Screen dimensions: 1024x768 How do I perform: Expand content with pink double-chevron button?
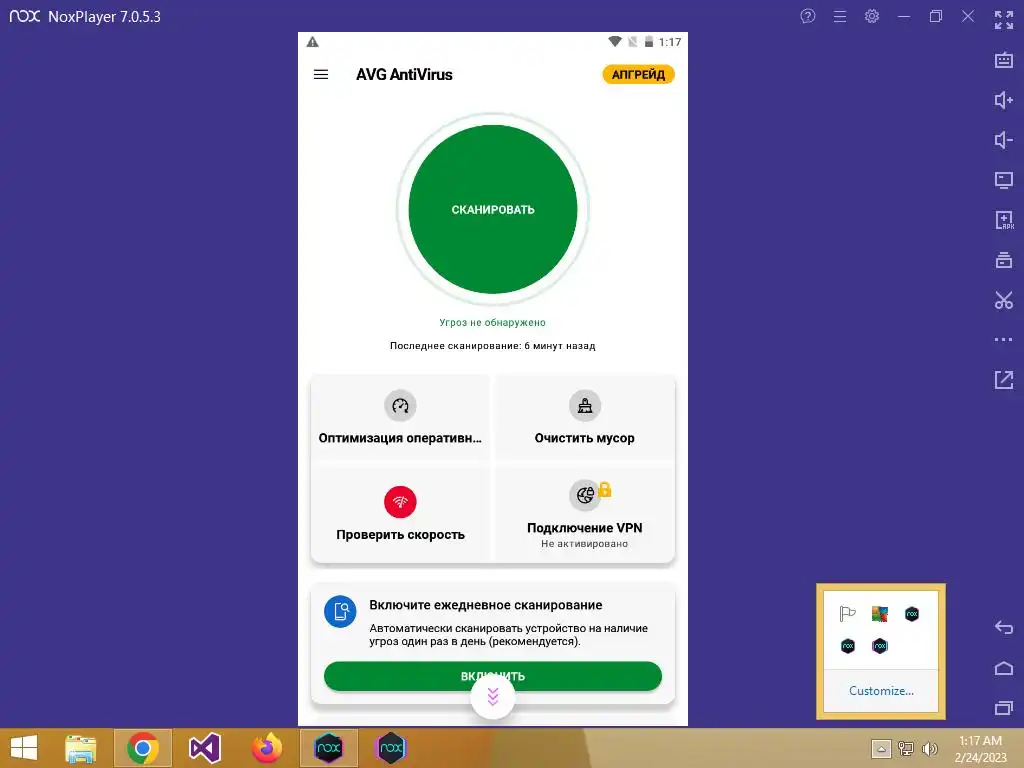[493, 697]
